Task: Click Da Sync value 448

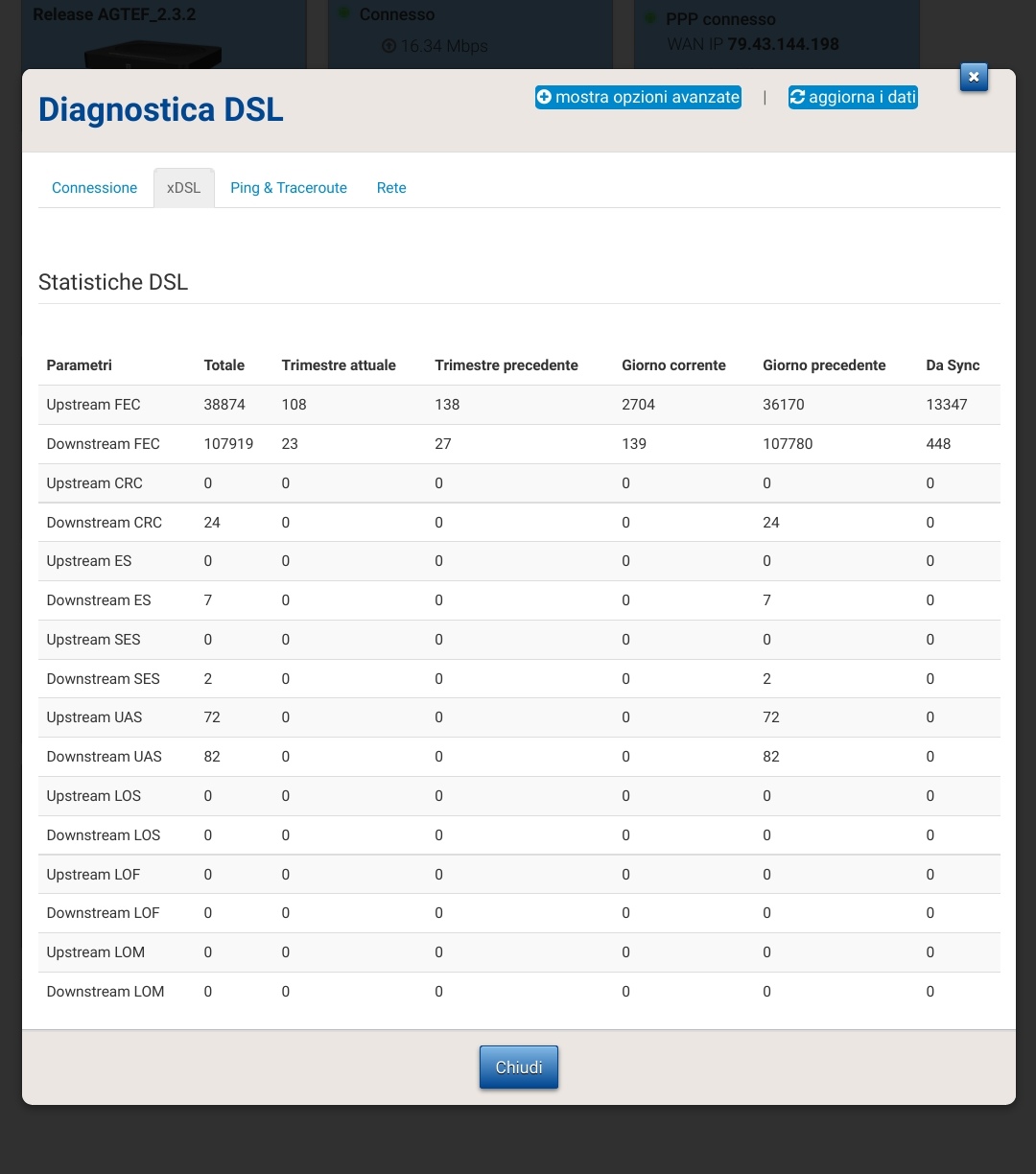Action: coord(939,444)
